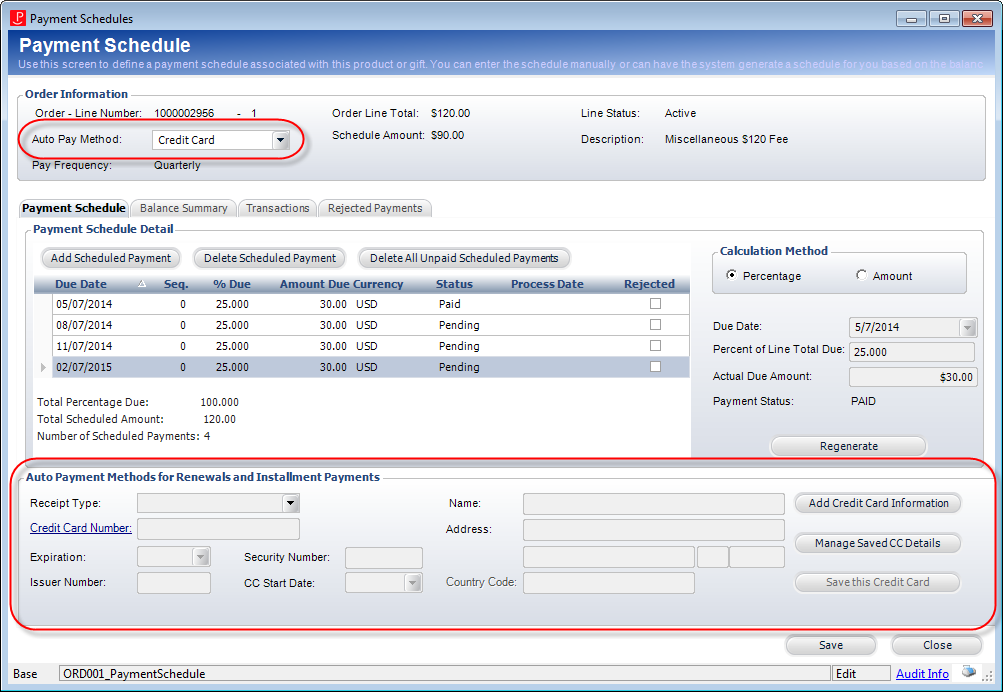Image resolution: width=1003 pixels, height=692 pixels.
Task: Open the CC Start Date dropdown
Action: 413,583
